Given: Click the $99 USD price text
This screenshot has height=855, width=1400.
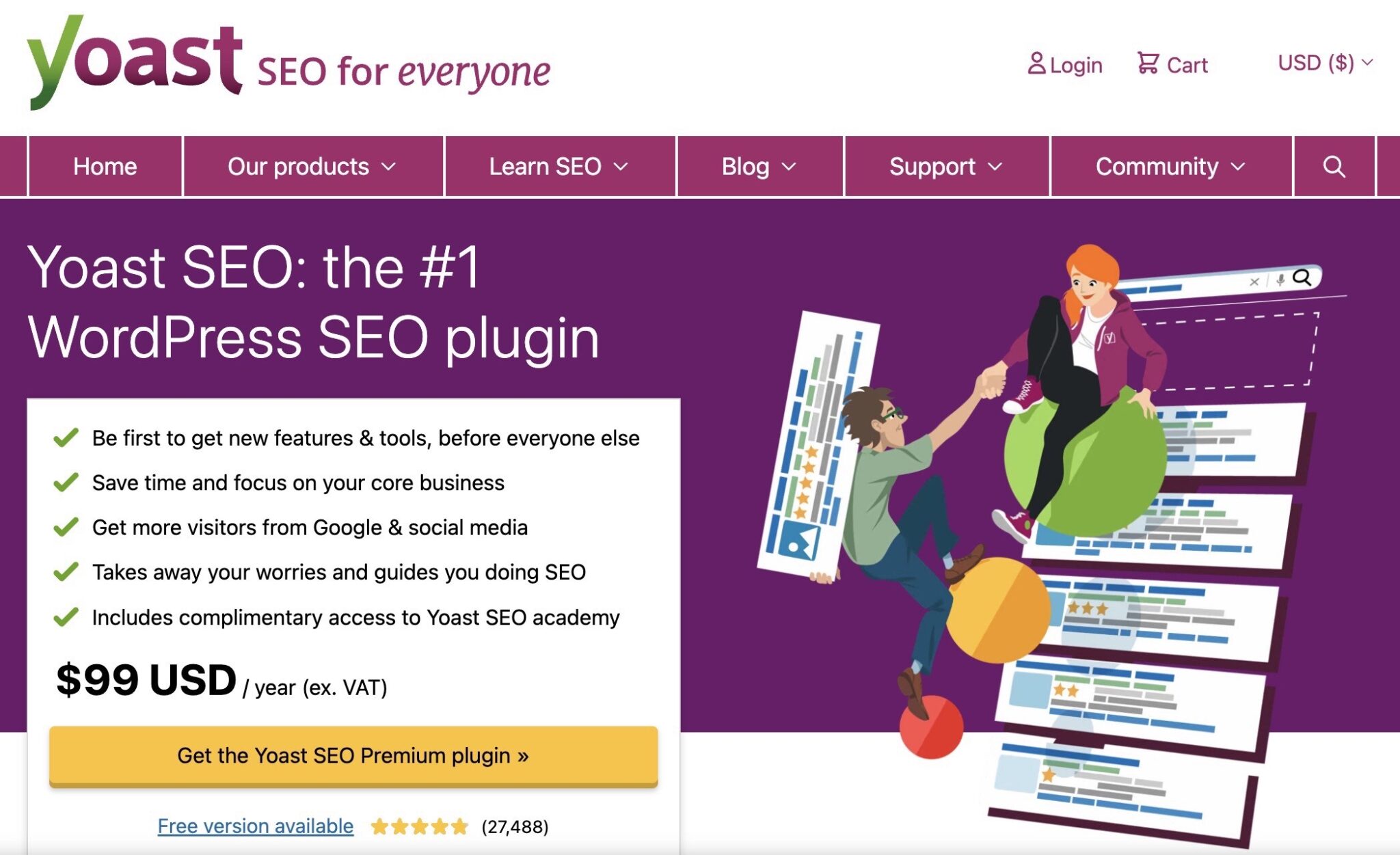Looking at the screenshot, I should click(x=146, y=680).
